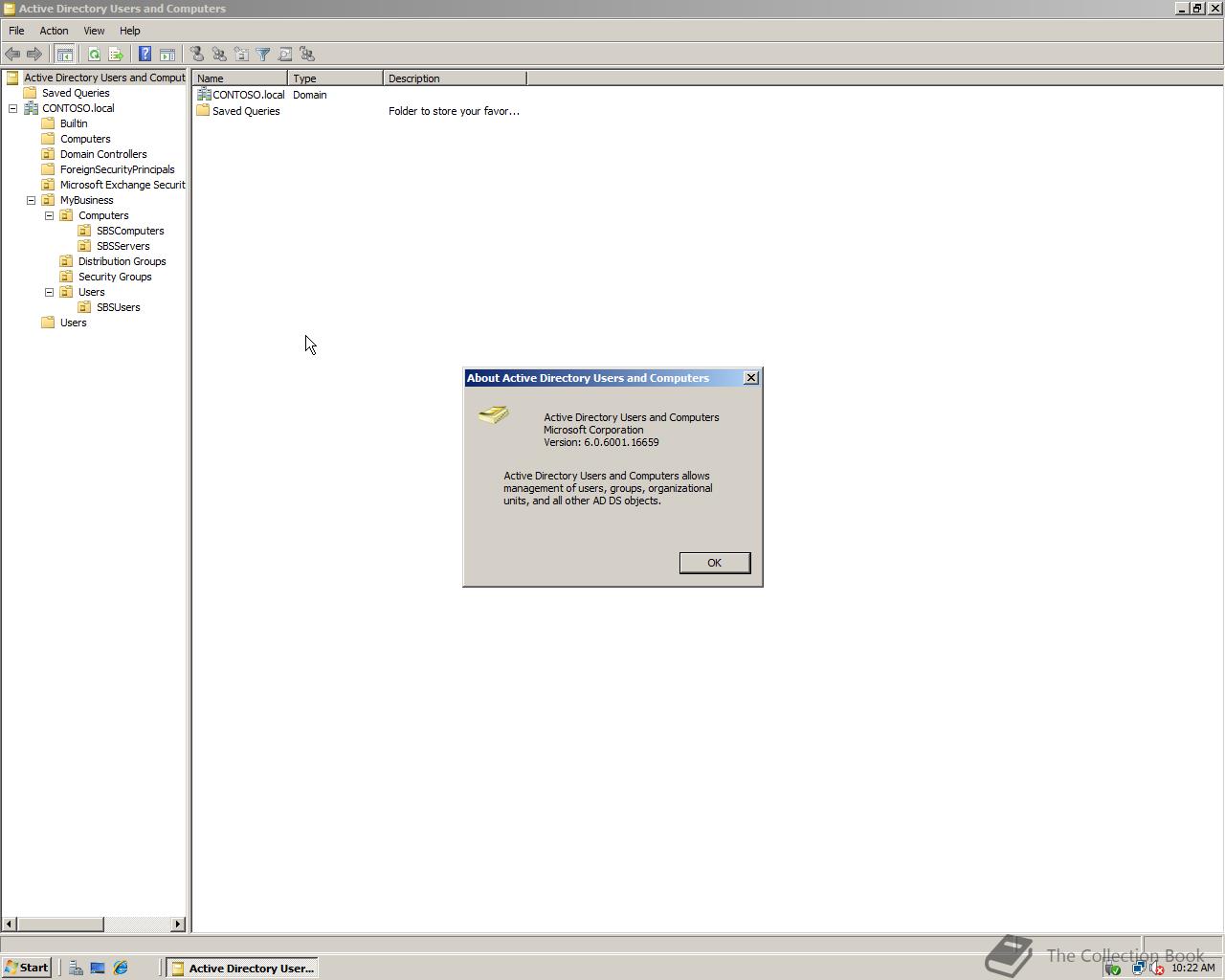Image resolution: width=1225 pixels, height=980 pixels.
Task: Select the root Active Directory Users node
Action: pyautogui.click(x=103, y=78)
